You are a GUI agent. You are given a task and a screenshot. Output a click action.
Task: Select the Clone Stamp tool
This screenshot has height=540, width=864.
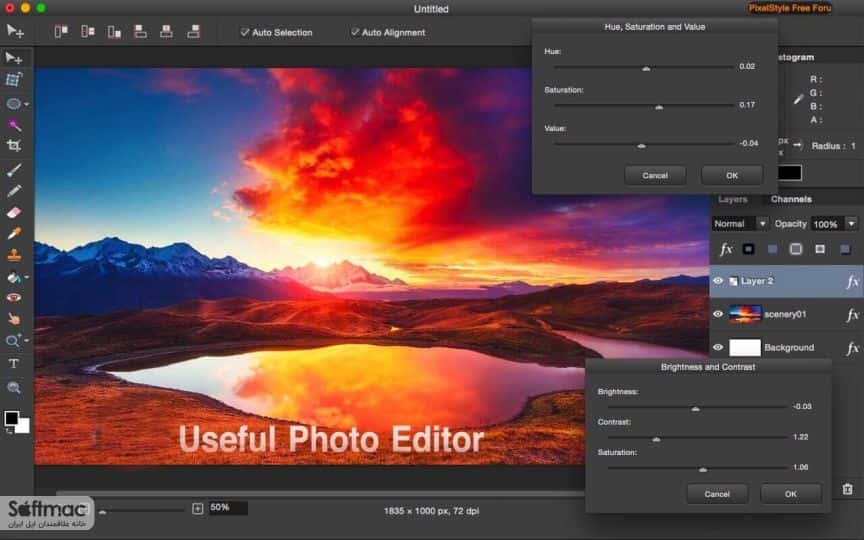14,255
